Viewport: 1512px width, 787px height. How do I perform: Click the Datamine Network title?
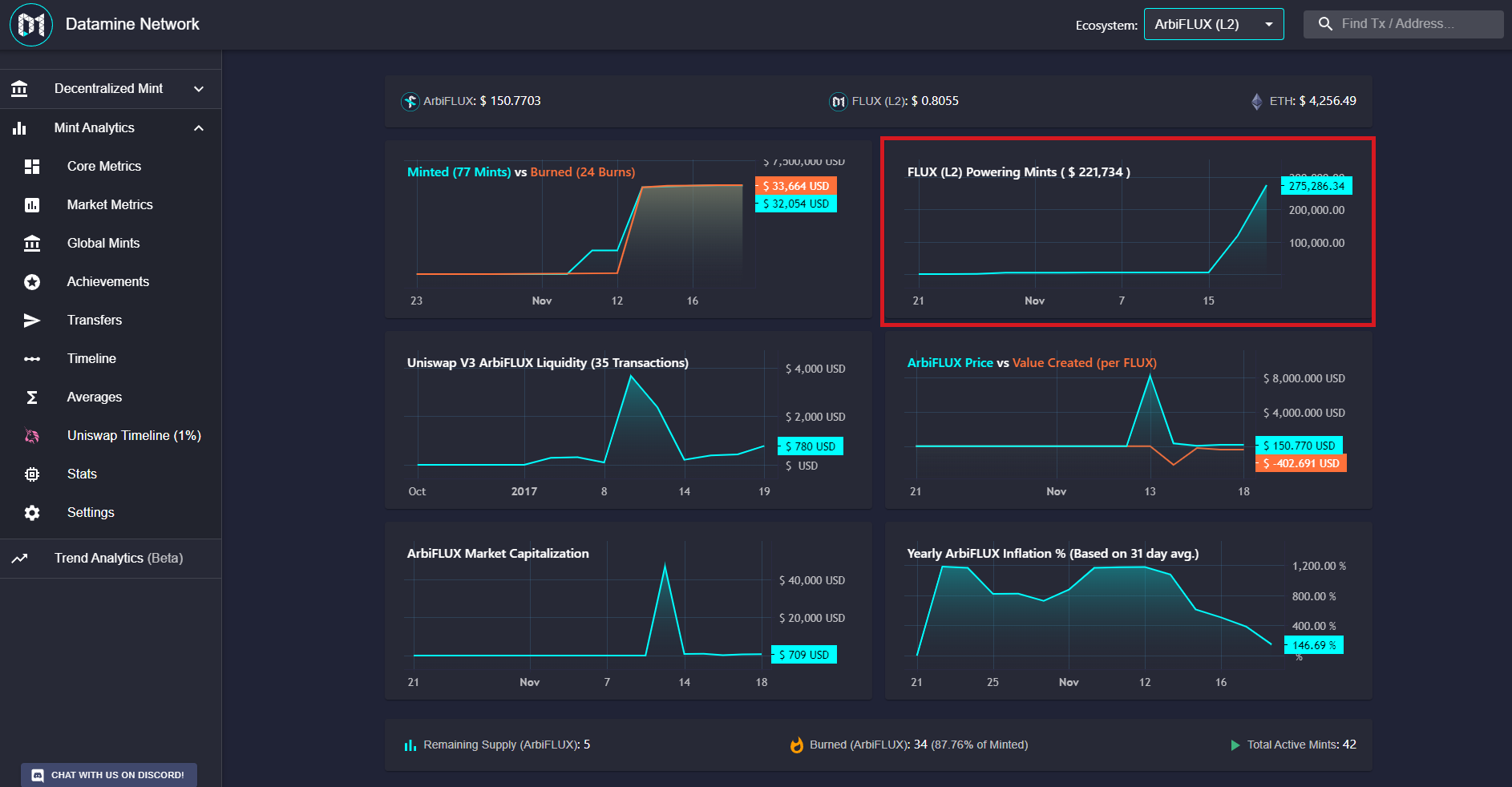click(132, 25)
